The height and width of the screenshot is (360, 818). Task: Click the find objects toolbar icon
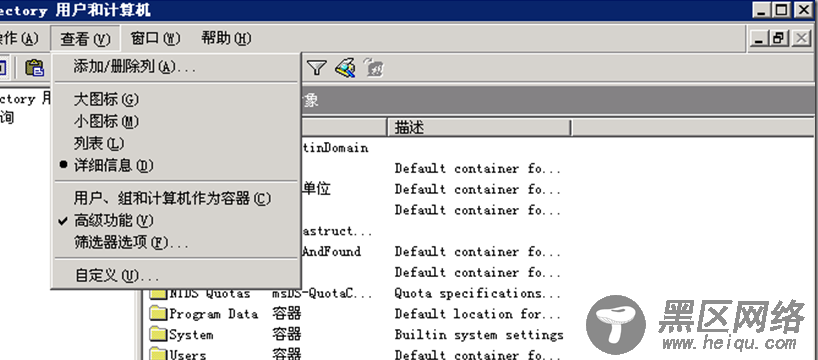pos(345,68)
